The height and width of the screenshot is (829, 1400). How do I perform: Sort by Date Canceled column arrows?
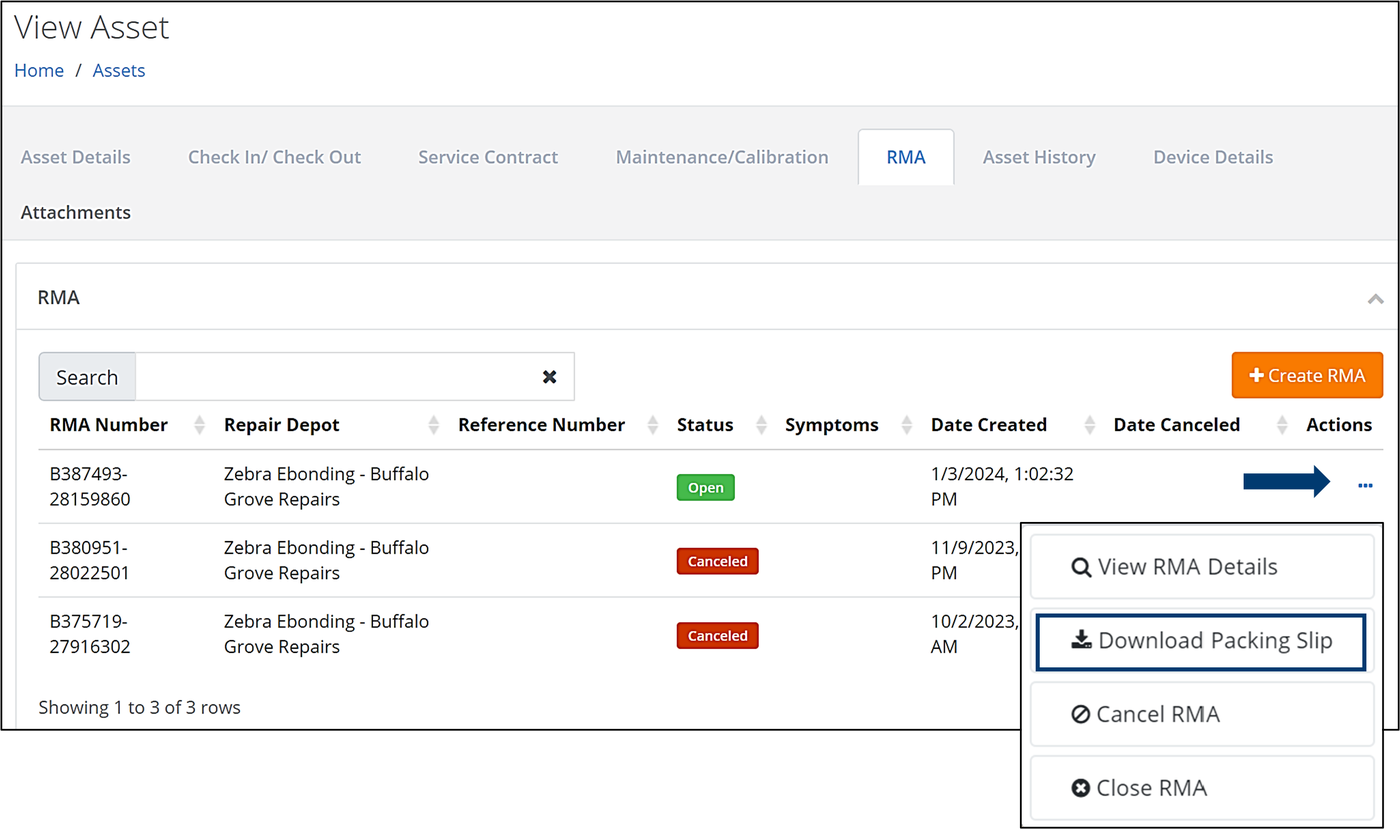(1282, 425)
